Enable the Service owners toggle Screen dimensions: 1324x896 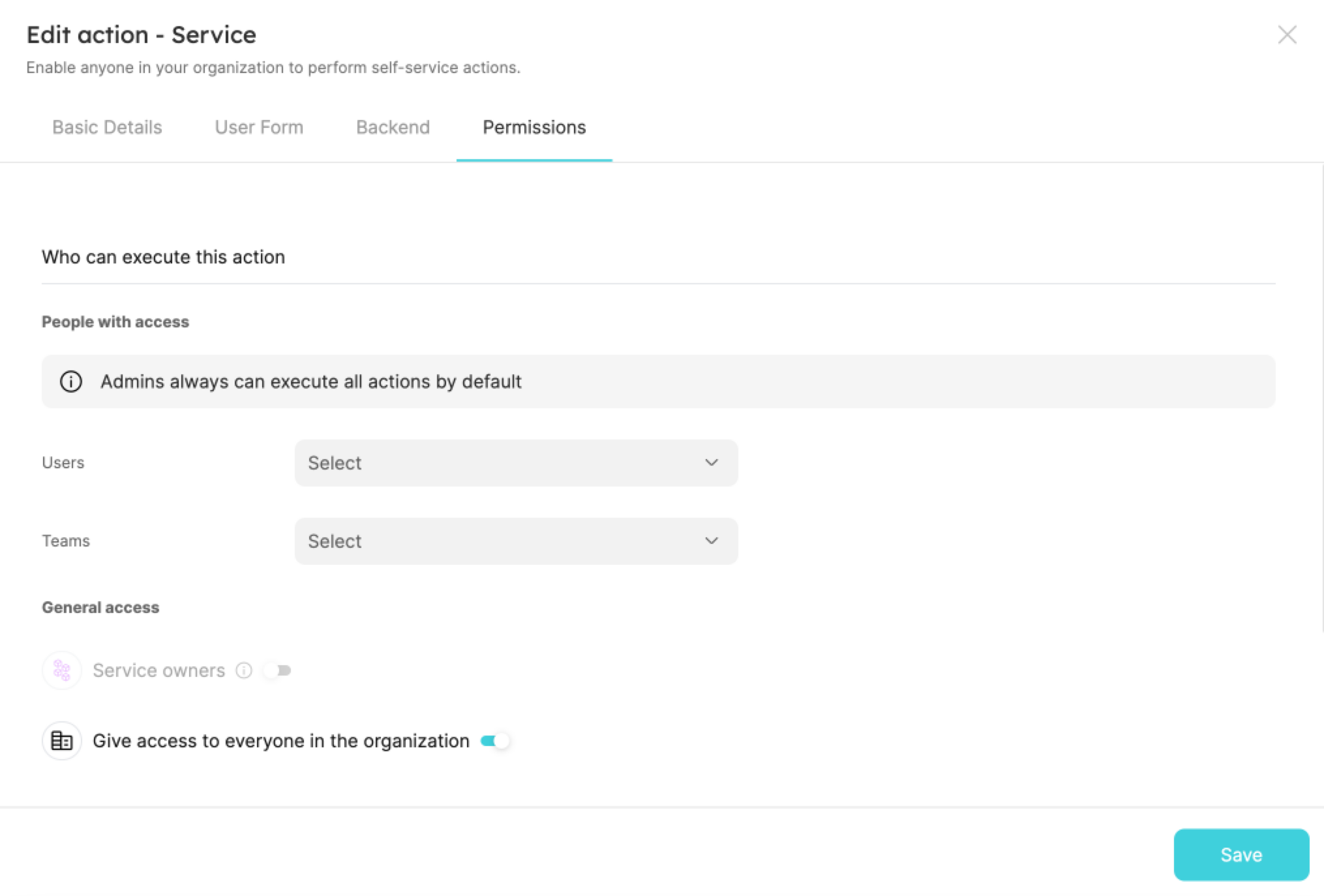point(277,670)
